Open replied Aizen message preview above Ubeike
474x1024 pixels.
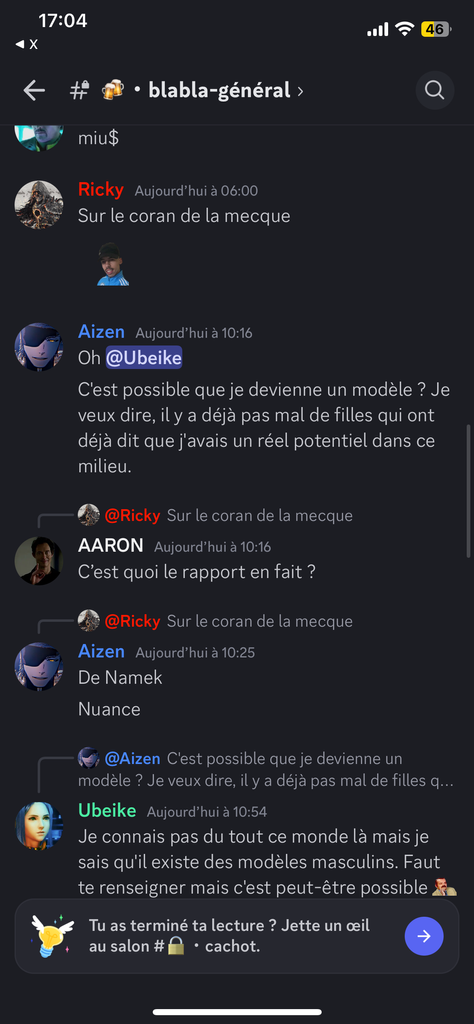(x=266, y=769)
